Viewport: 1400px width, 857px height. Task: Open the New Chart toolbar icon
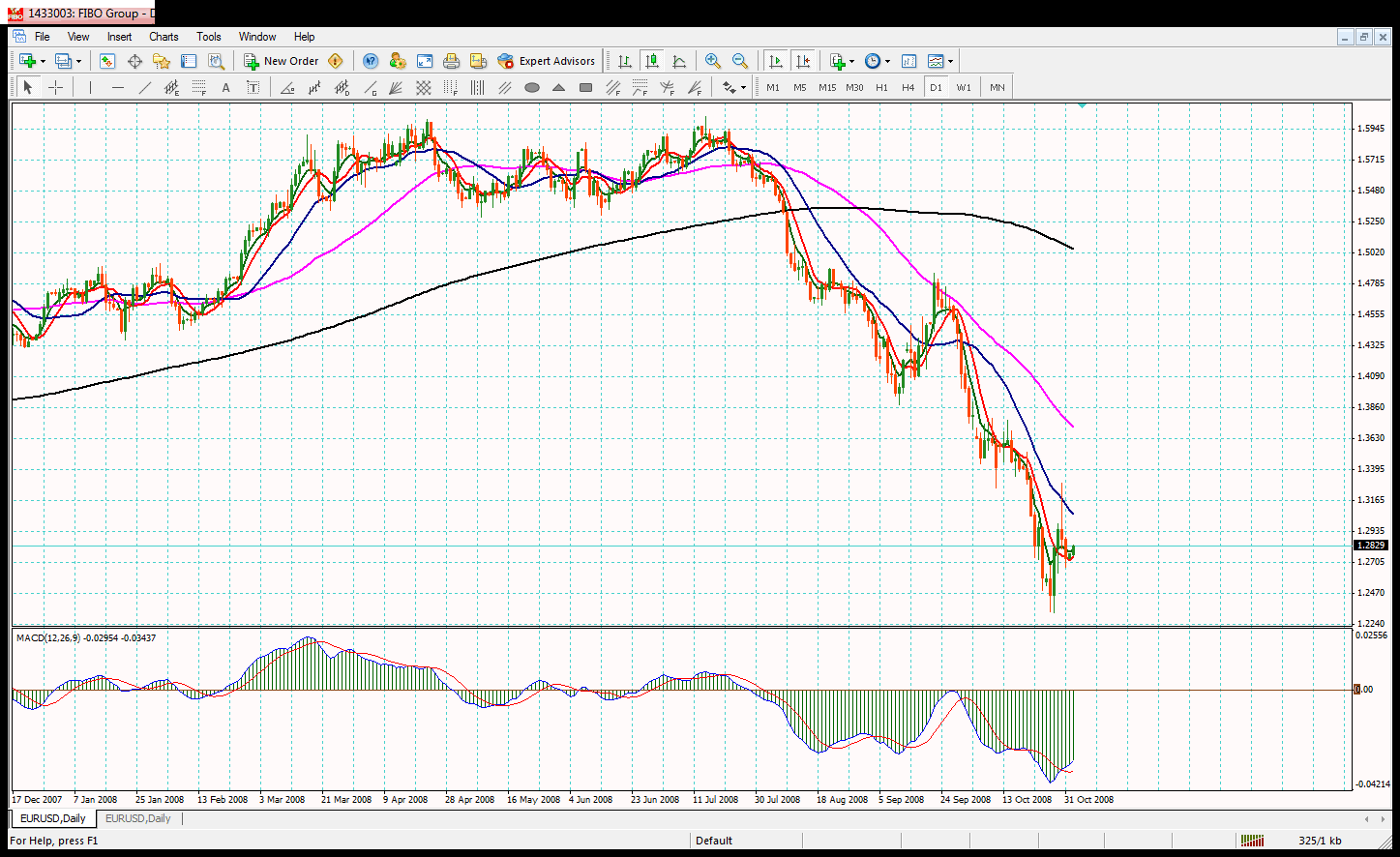[27, 61]
